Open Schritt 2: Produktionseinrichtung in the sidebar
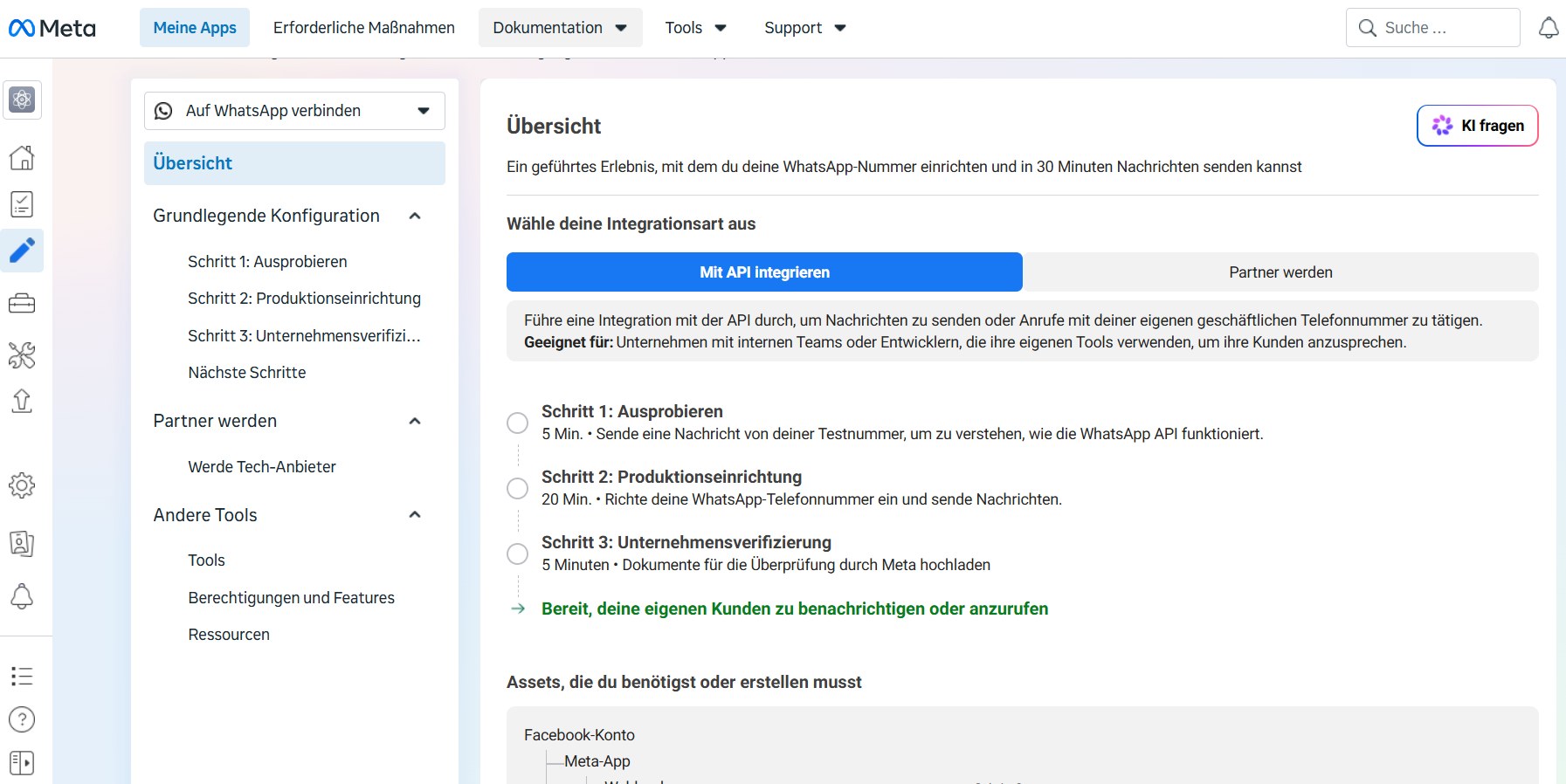1566x784 pixels. click(304, 299)
